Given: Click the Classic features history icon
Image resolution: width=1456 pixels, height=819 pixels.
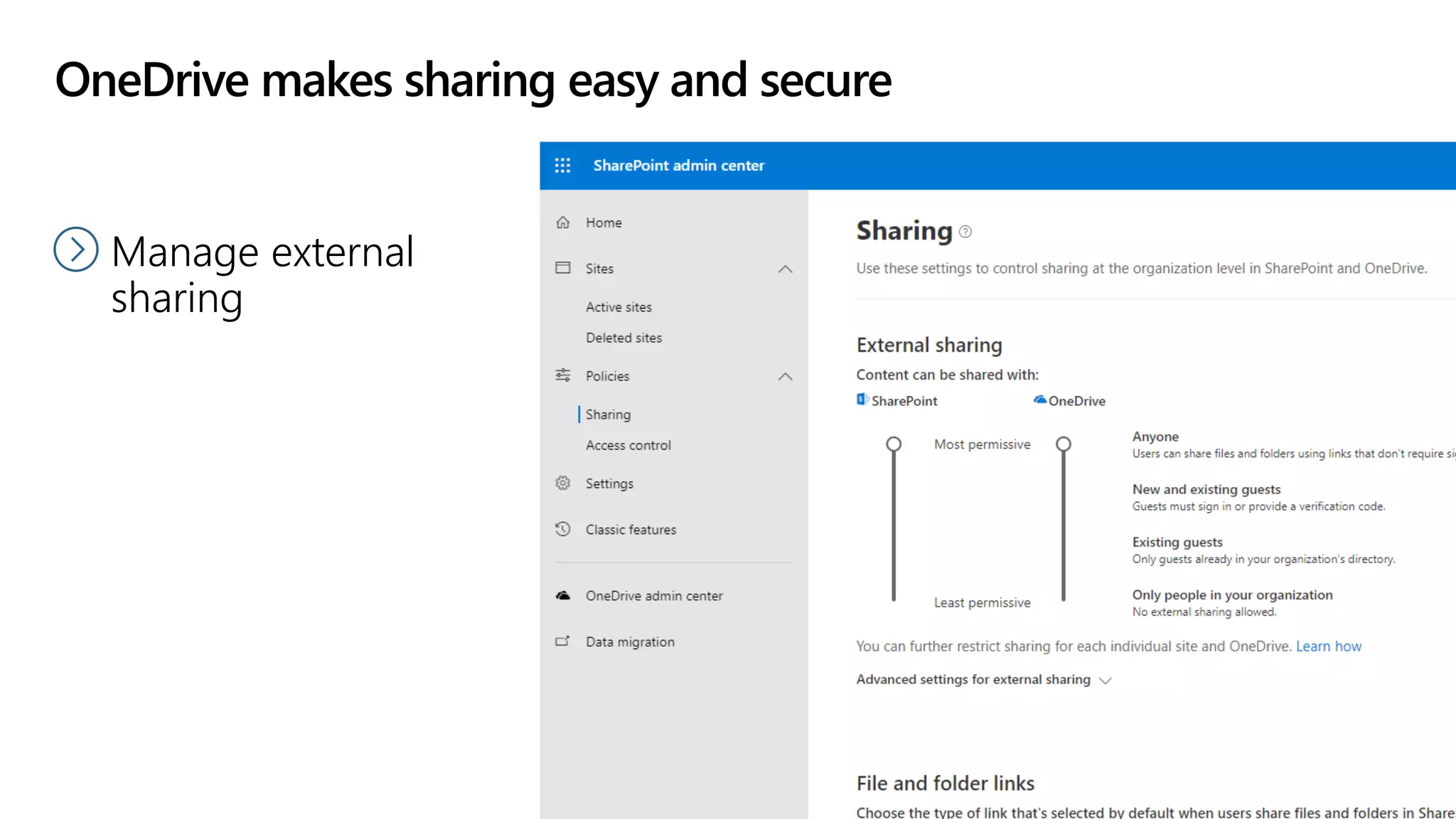Looking at the screenshot, I should coord(563,529).
